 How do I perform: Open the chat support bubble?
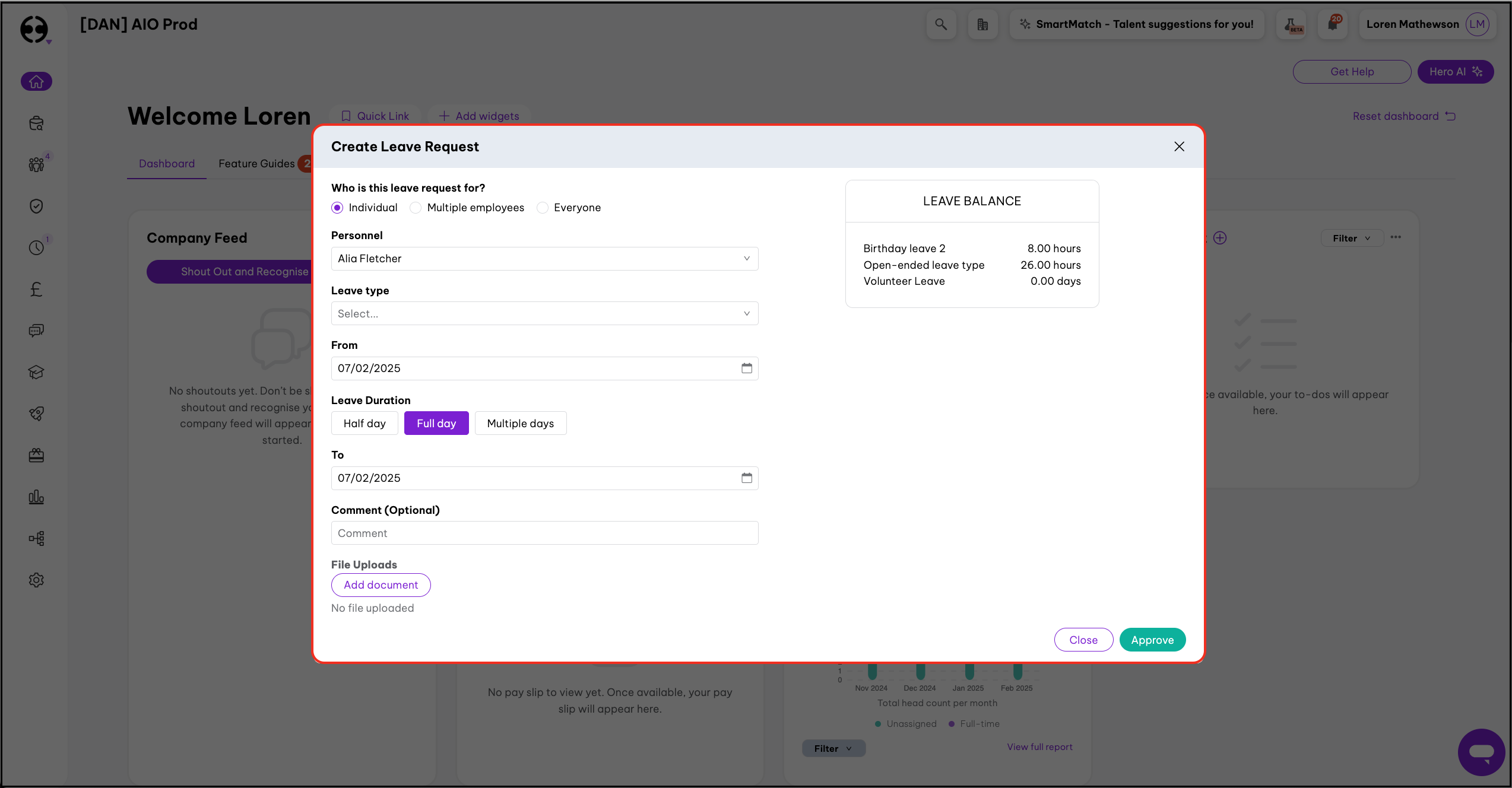[1481, 752]
